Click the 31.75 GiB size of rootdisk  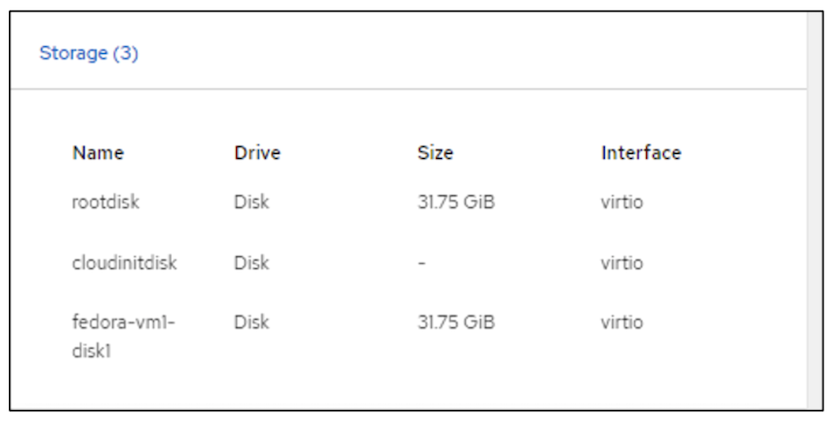[x=456, y=202]
